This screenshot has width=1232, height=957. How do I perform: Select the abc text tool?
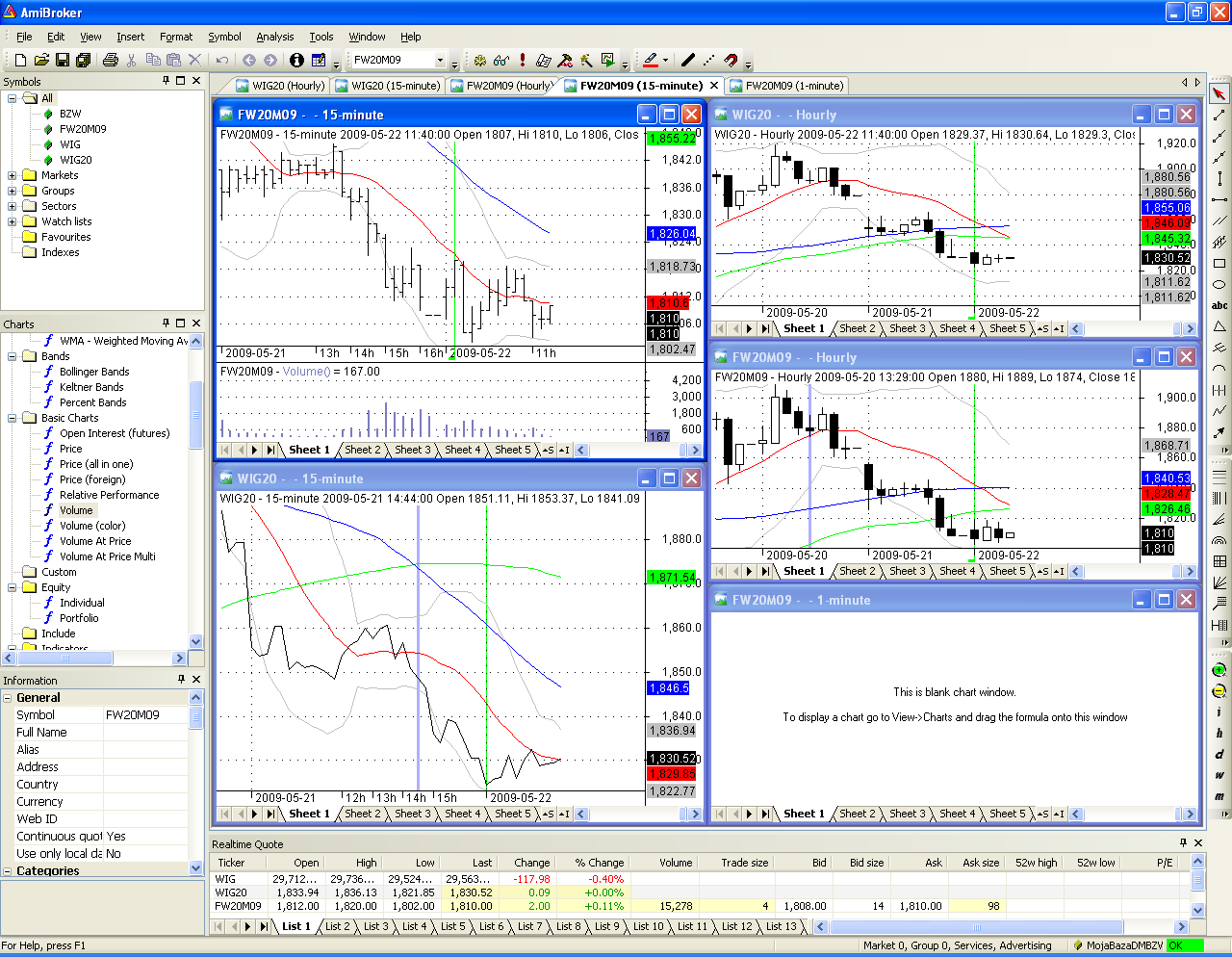point(1219,305)
